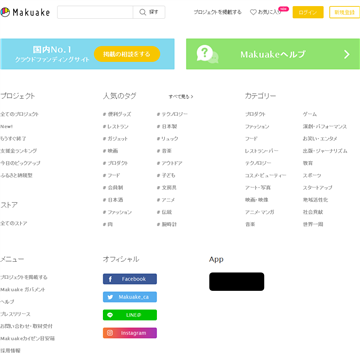Image resolution: width=360 pixels, height=360 pixels.
Task: Select the # テクノロジー tag
Action: coord(172,114)
